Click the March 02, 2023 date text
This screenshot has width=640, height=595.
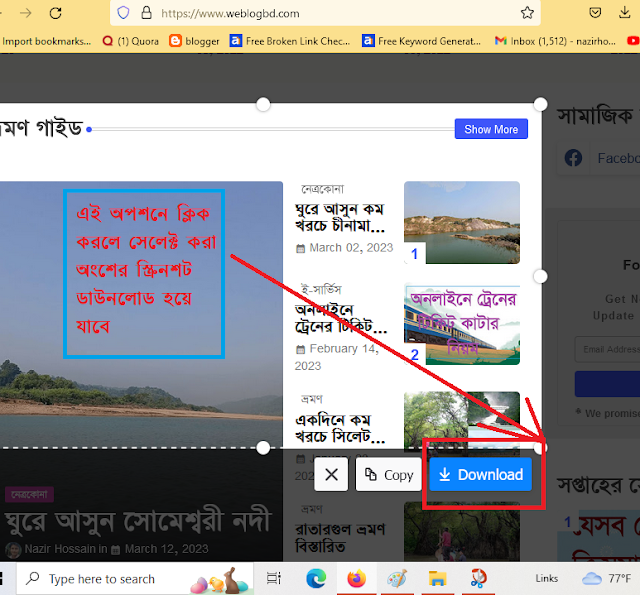(x=351, y=247)
